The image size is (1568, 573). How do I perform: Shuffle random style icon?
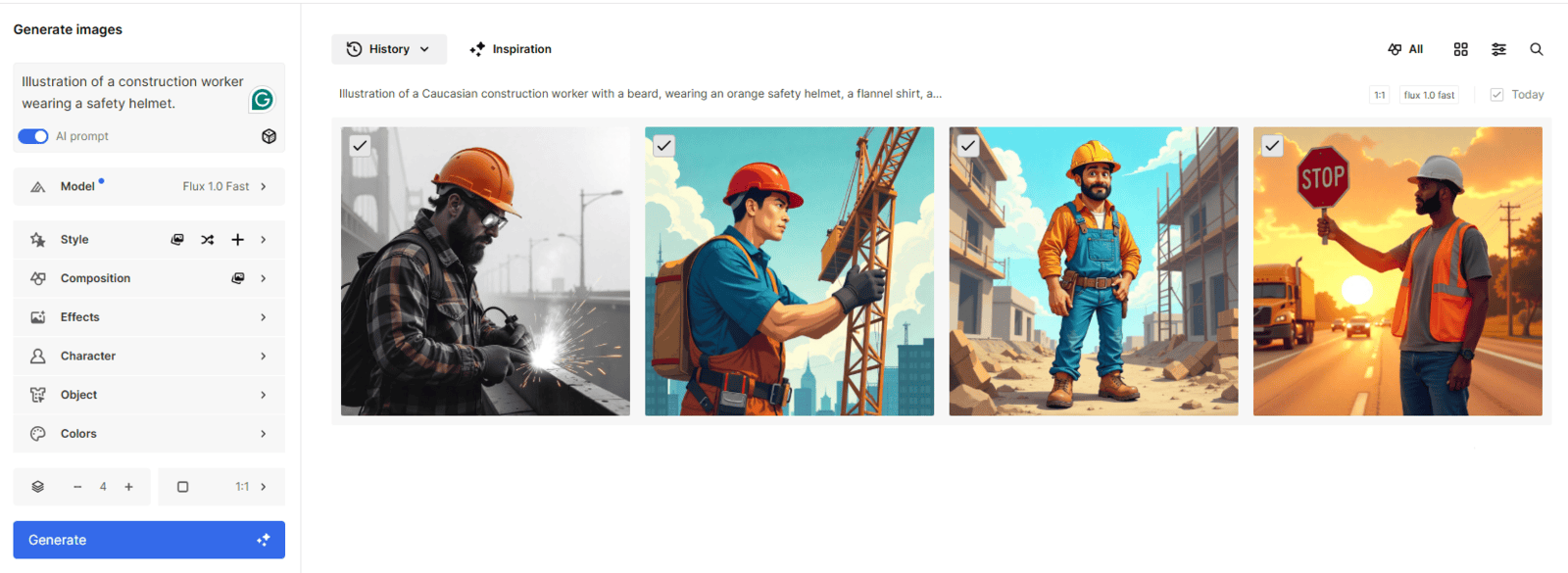click(208, 239)
